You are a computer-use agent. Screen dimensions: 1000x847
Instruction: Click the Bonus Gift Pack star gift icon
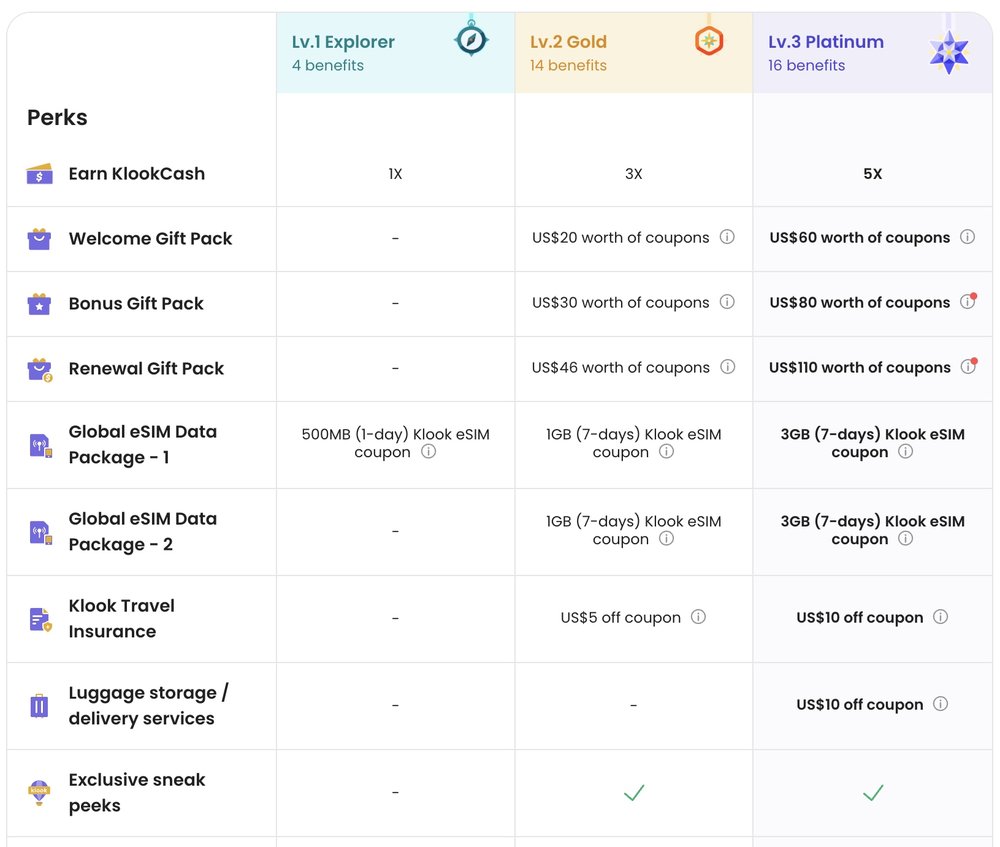(x=38, y=303)
